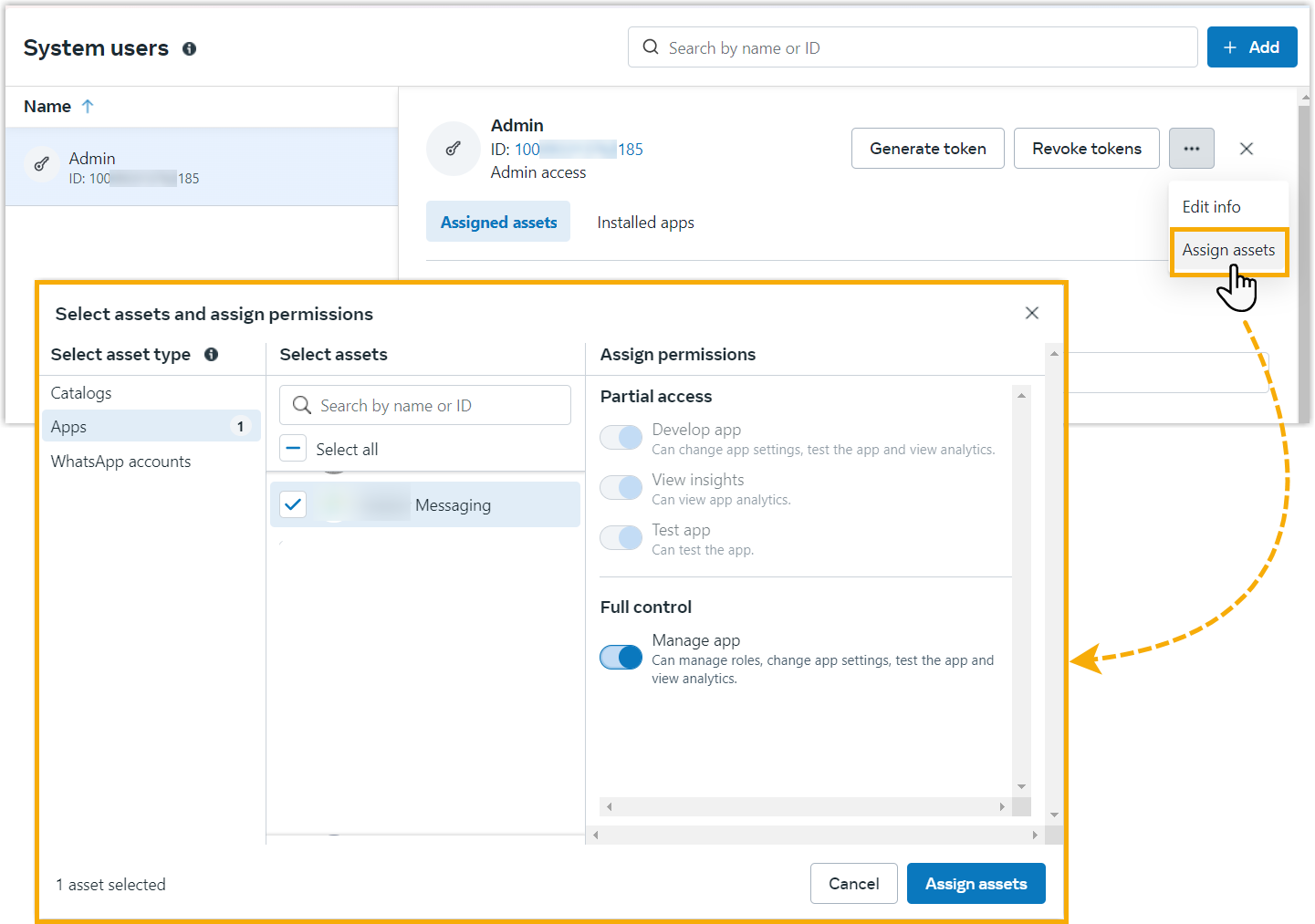Image resolution: width=1315 pixels, height=924 pixels.
Task: Click the magnifier icon in top search bar
Action: pyautogui.click(x=651, y=47)
